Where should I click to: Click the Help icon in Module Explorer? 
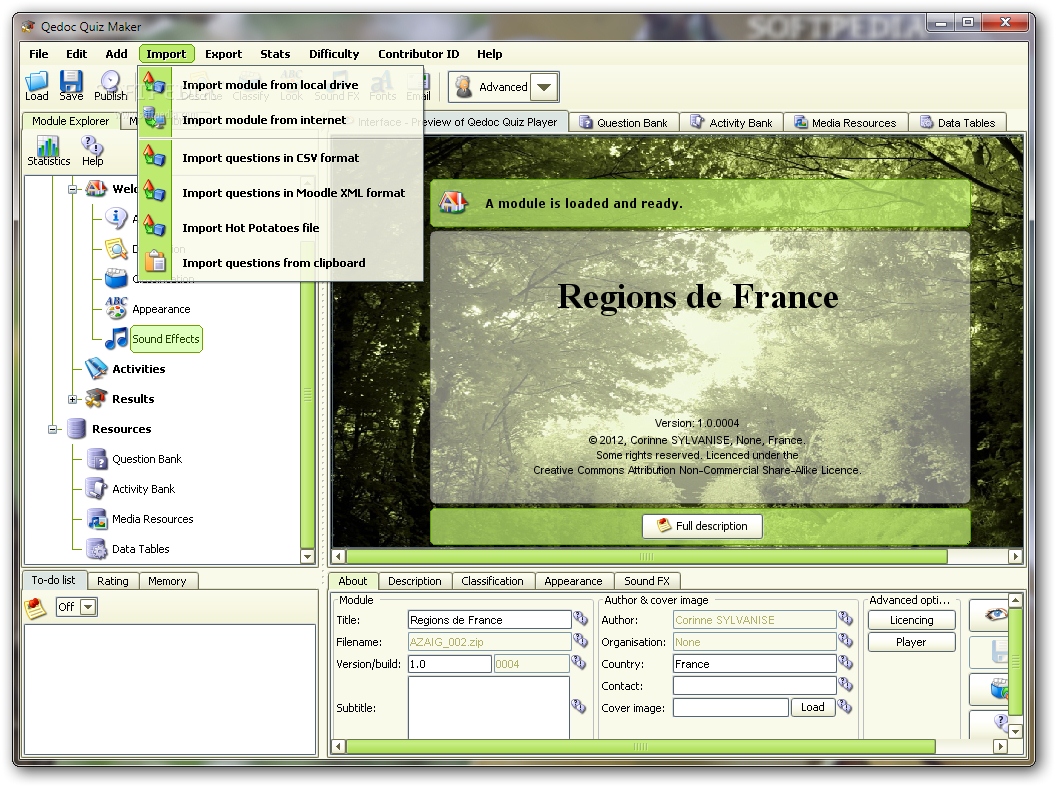(92, 145)
